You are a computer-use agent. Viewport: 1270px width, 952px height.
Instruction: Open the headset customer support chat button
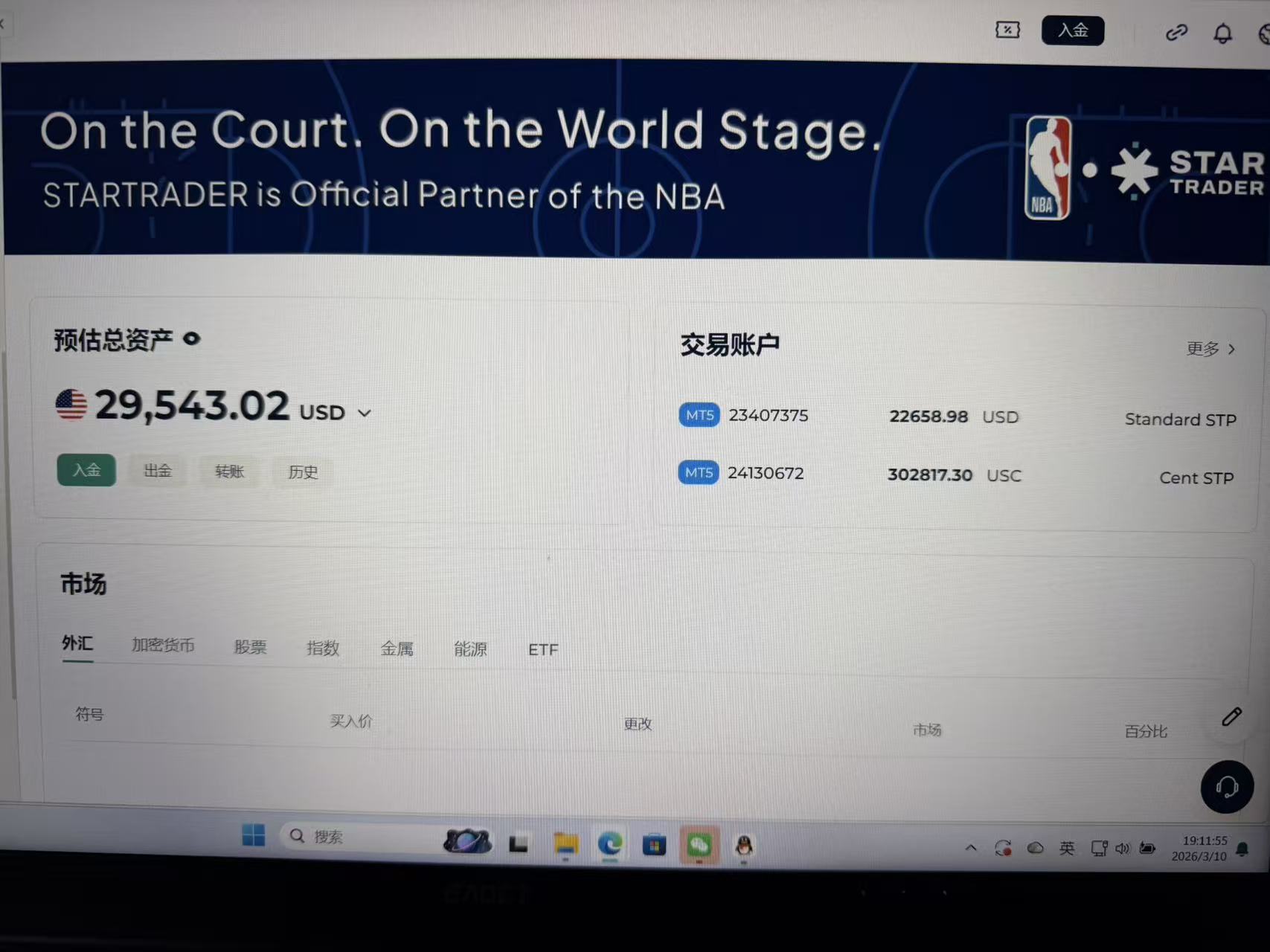click(x=1227, y=786)
